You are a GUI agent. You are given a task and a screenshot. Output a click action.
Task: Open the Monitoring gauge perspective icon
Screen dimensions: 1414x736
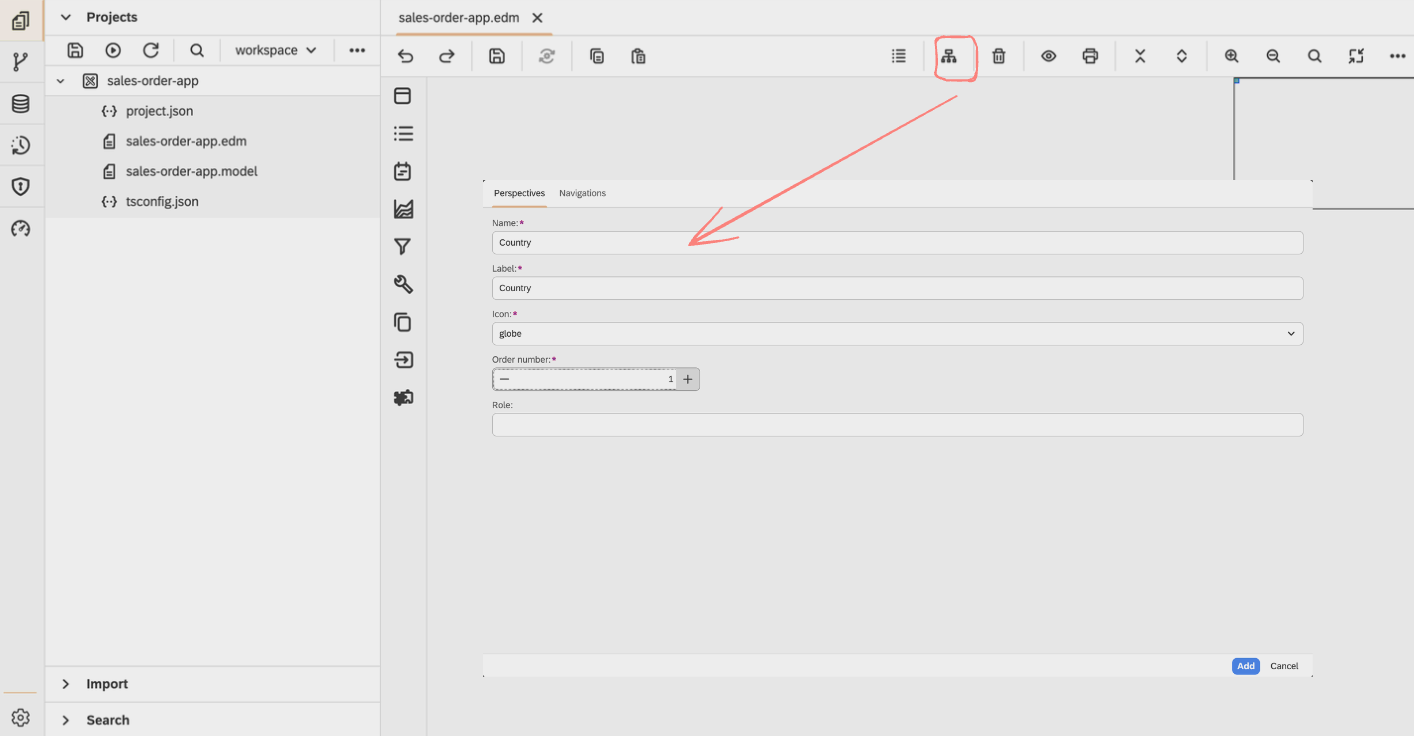tap(21, 229)
